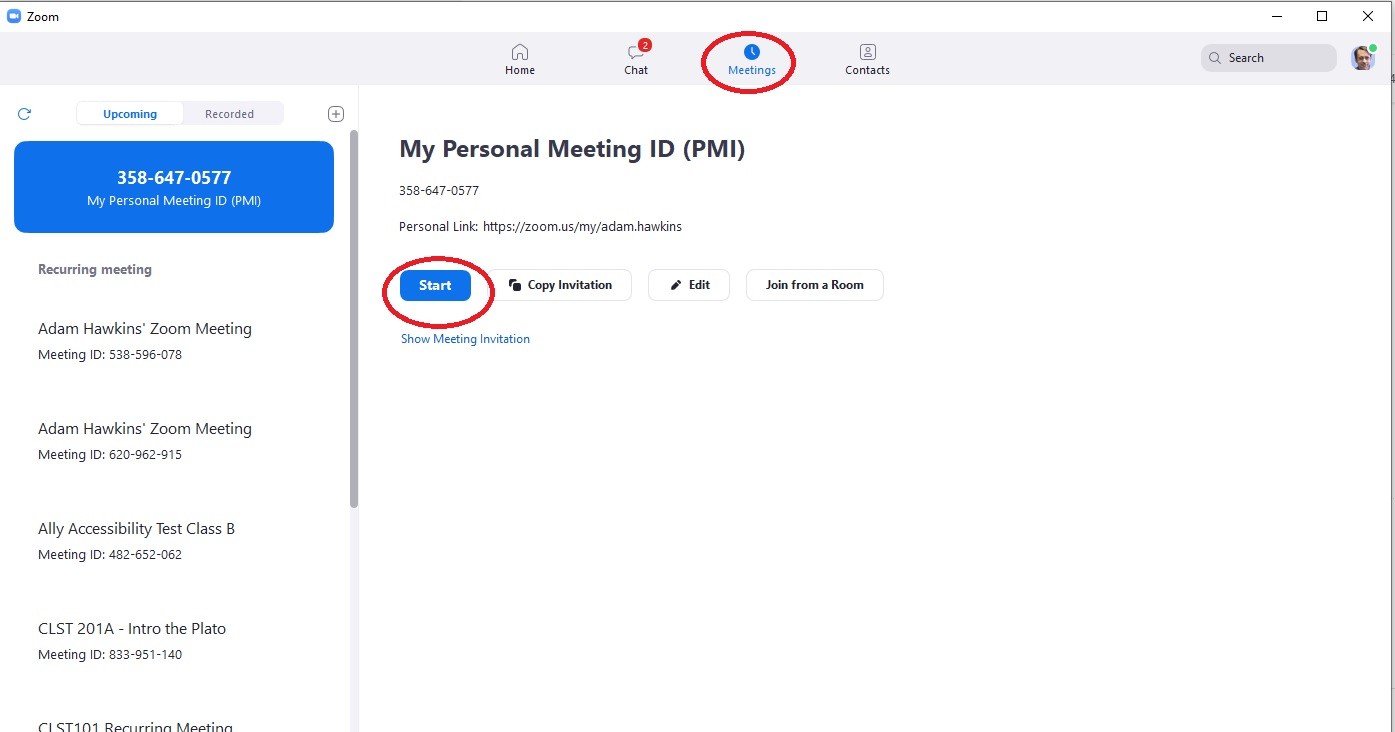The height and width of the screenshot is (732, 1395).
Task: Click the Edit button
Action: (x=689, y=285)
